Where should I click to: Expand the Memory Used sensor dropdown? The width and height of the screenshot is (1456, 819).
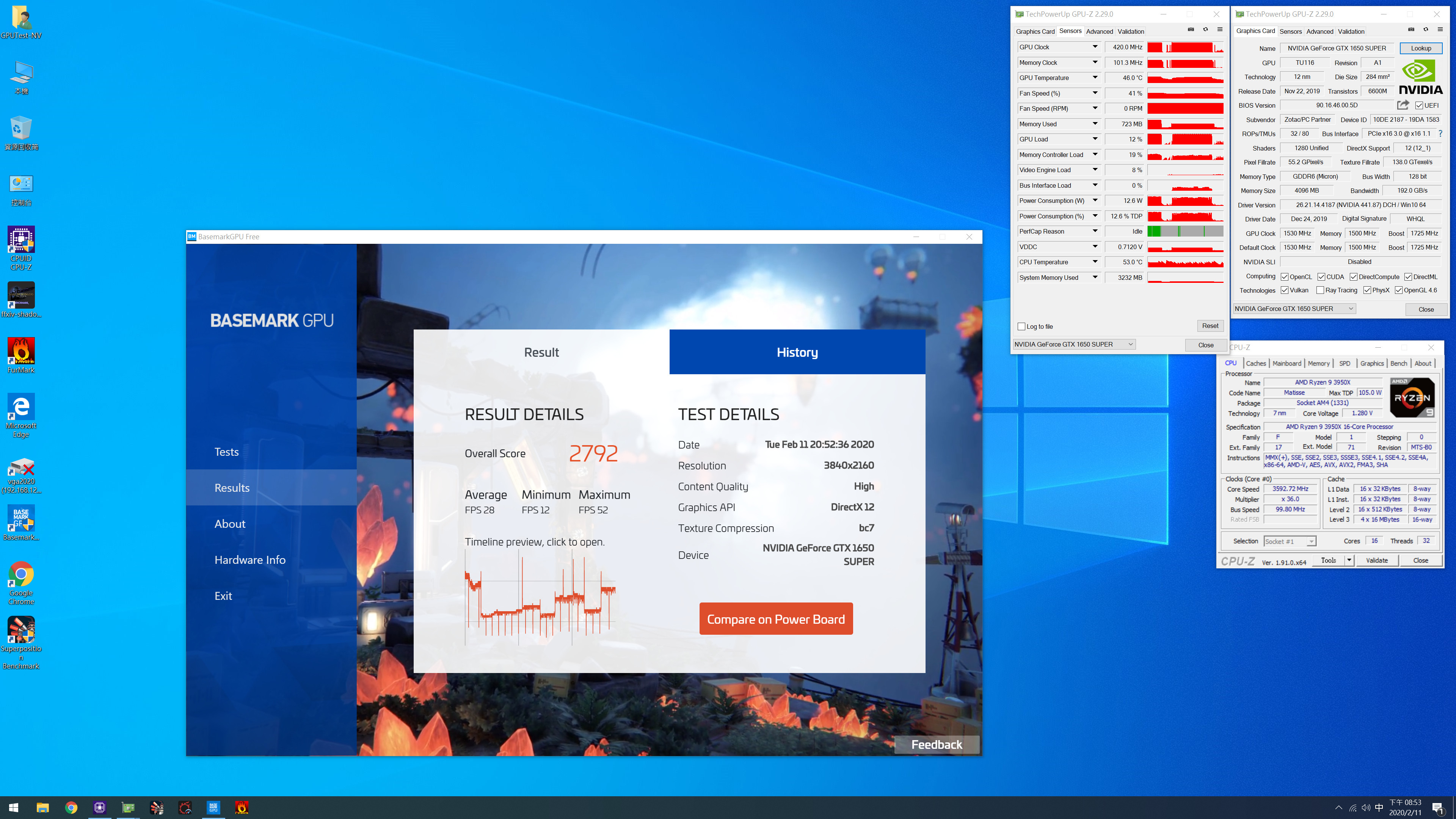pos(1095,124)
